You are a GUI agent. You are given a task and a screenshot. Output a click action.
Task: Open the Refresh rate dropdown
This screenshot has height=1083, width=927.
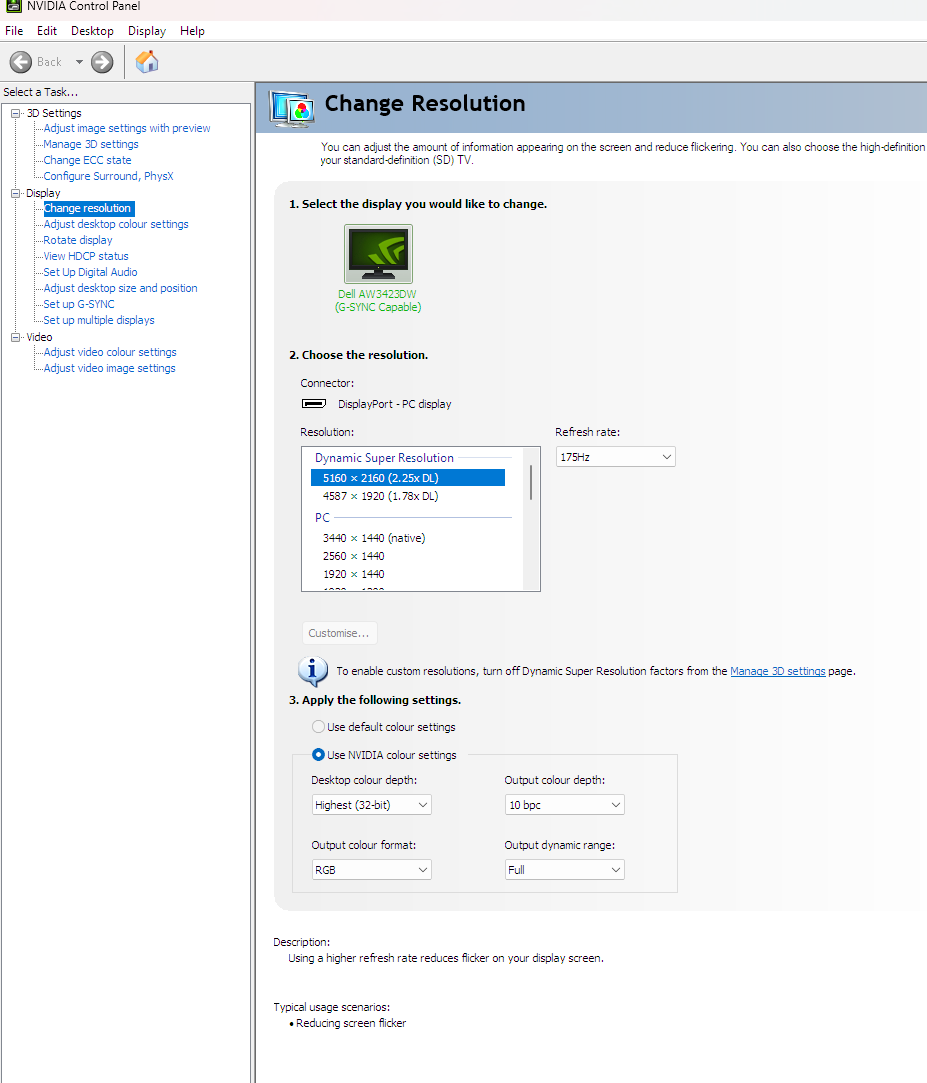[615, 457]
